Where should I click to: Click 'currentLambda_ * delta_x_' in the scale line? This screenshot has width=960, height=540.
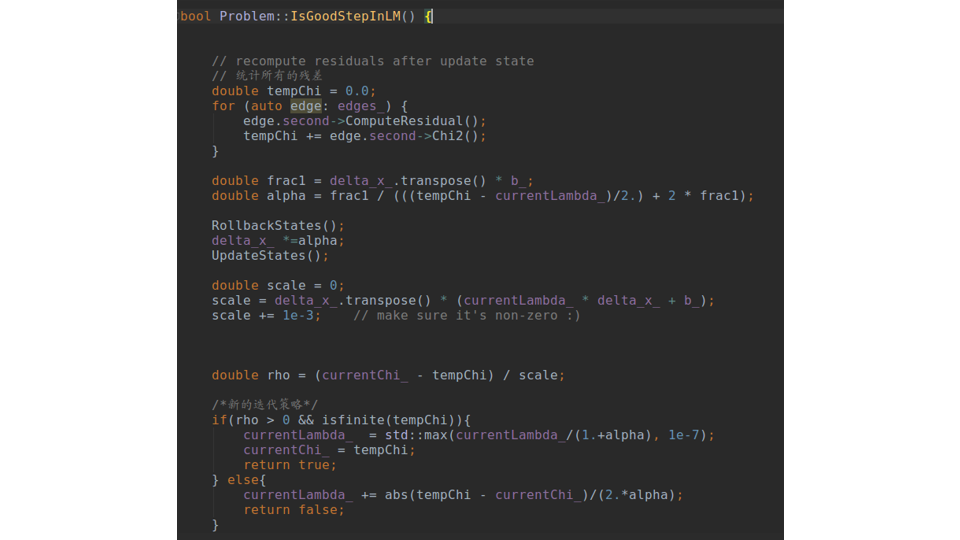562,301
